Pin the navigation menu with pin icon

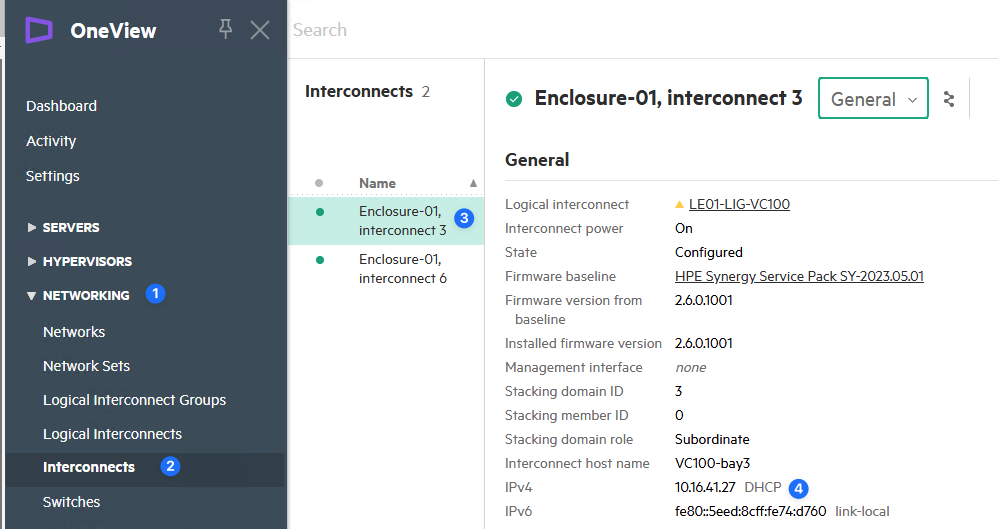point(226,30)
